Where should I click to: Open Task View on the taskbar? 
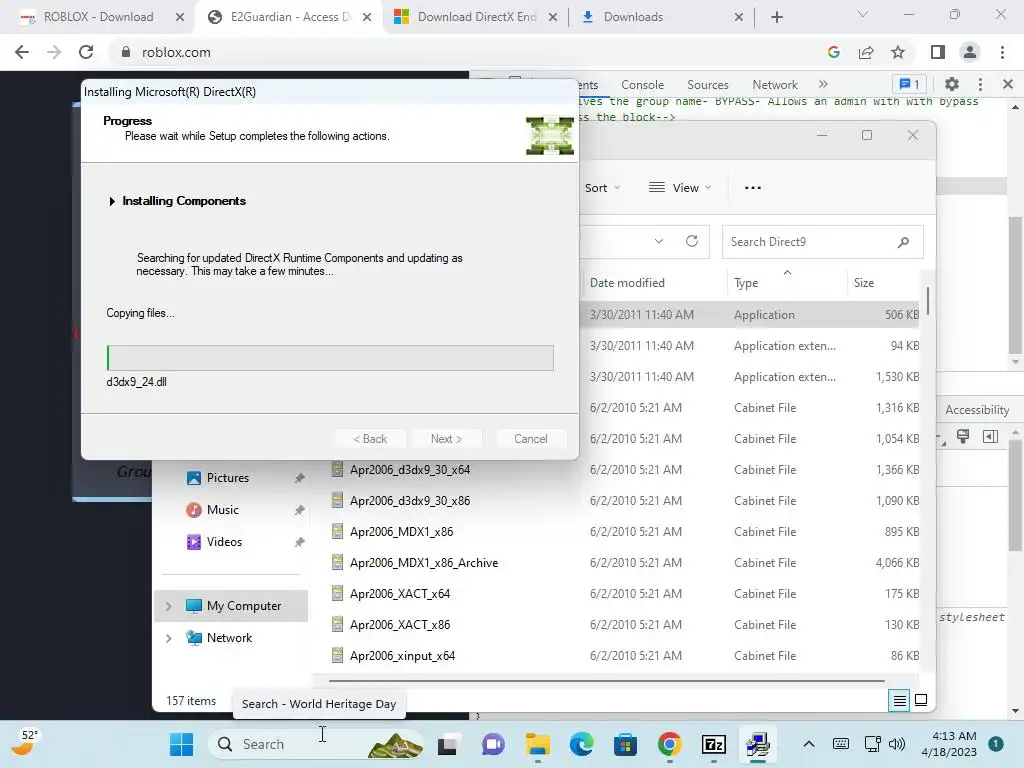point(447,744)
